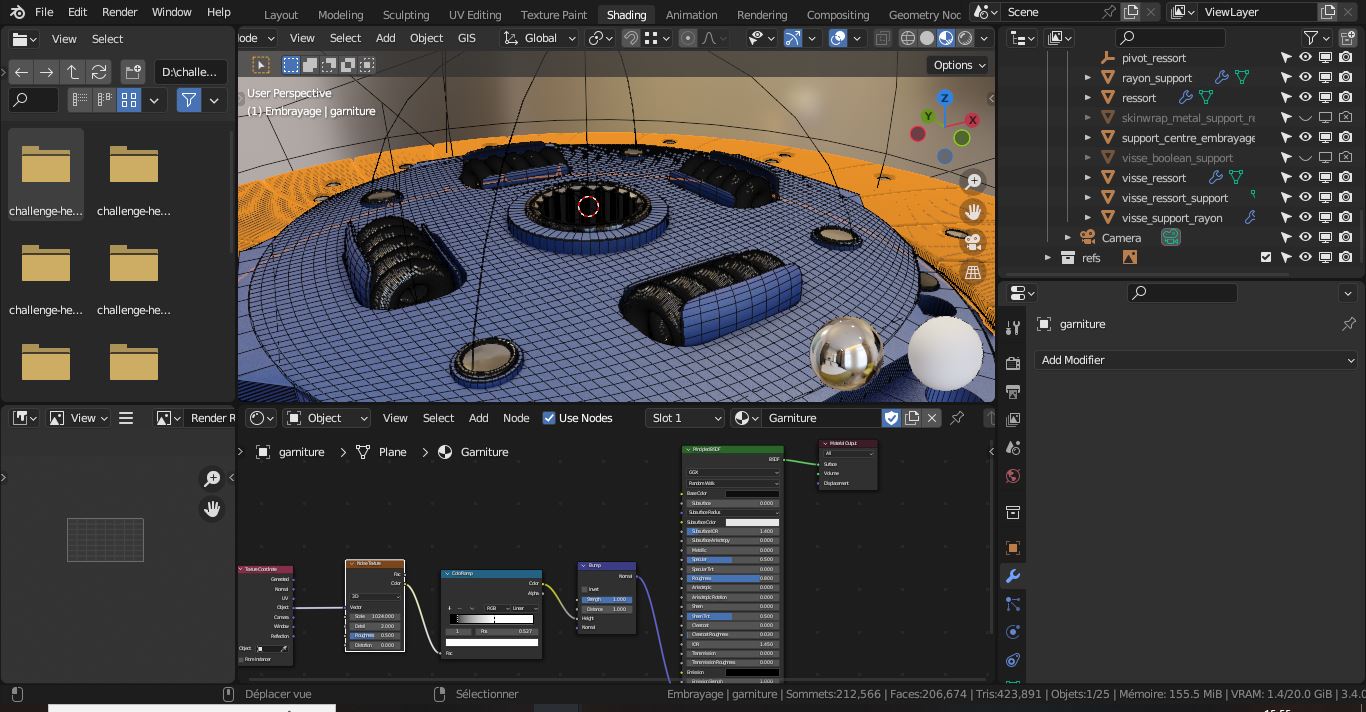Open the Add Modifier dropdown
1366x712 pixels.
point(1196,359)
